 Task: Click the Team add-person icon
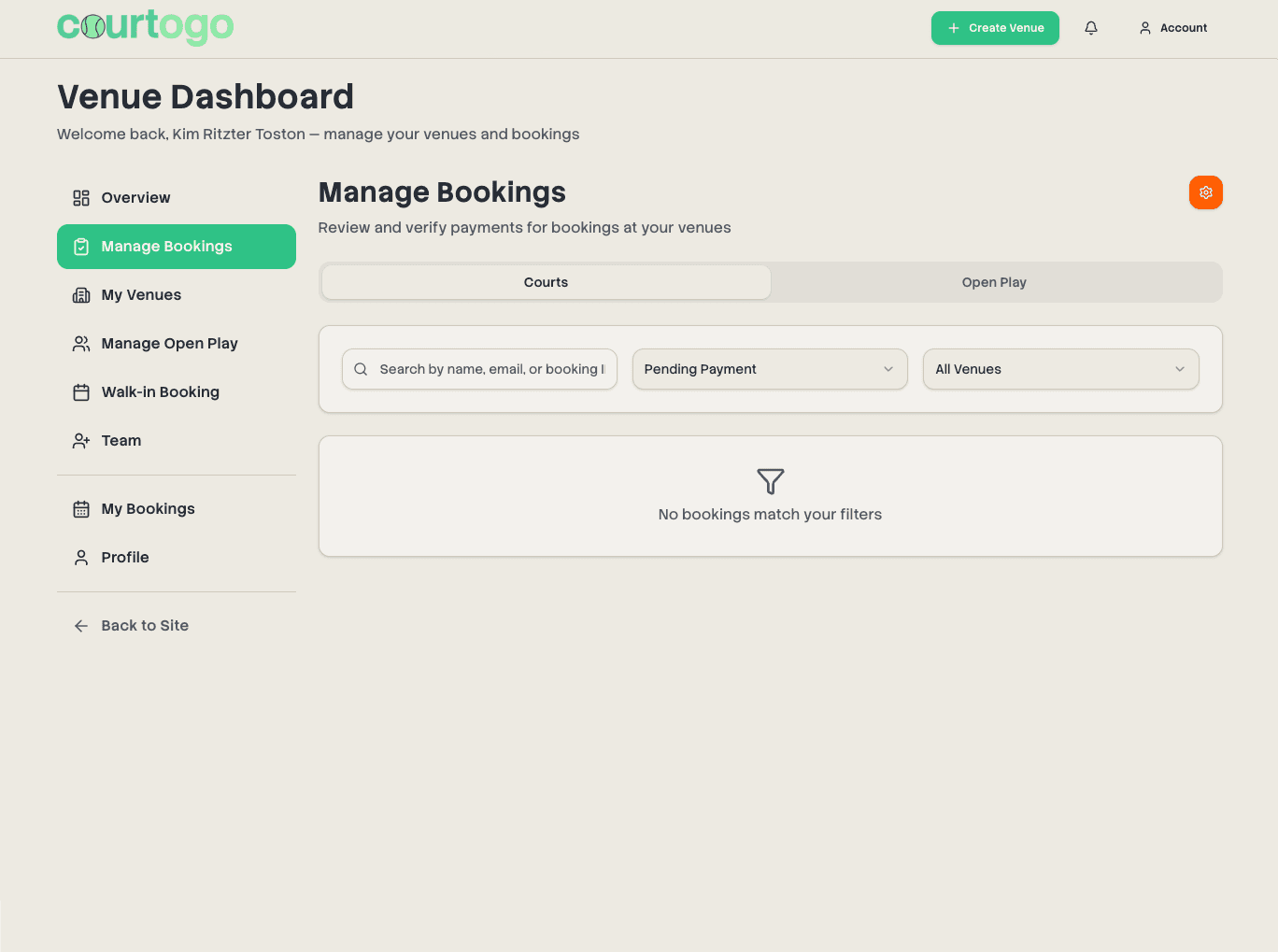click(x=81, y=440)
